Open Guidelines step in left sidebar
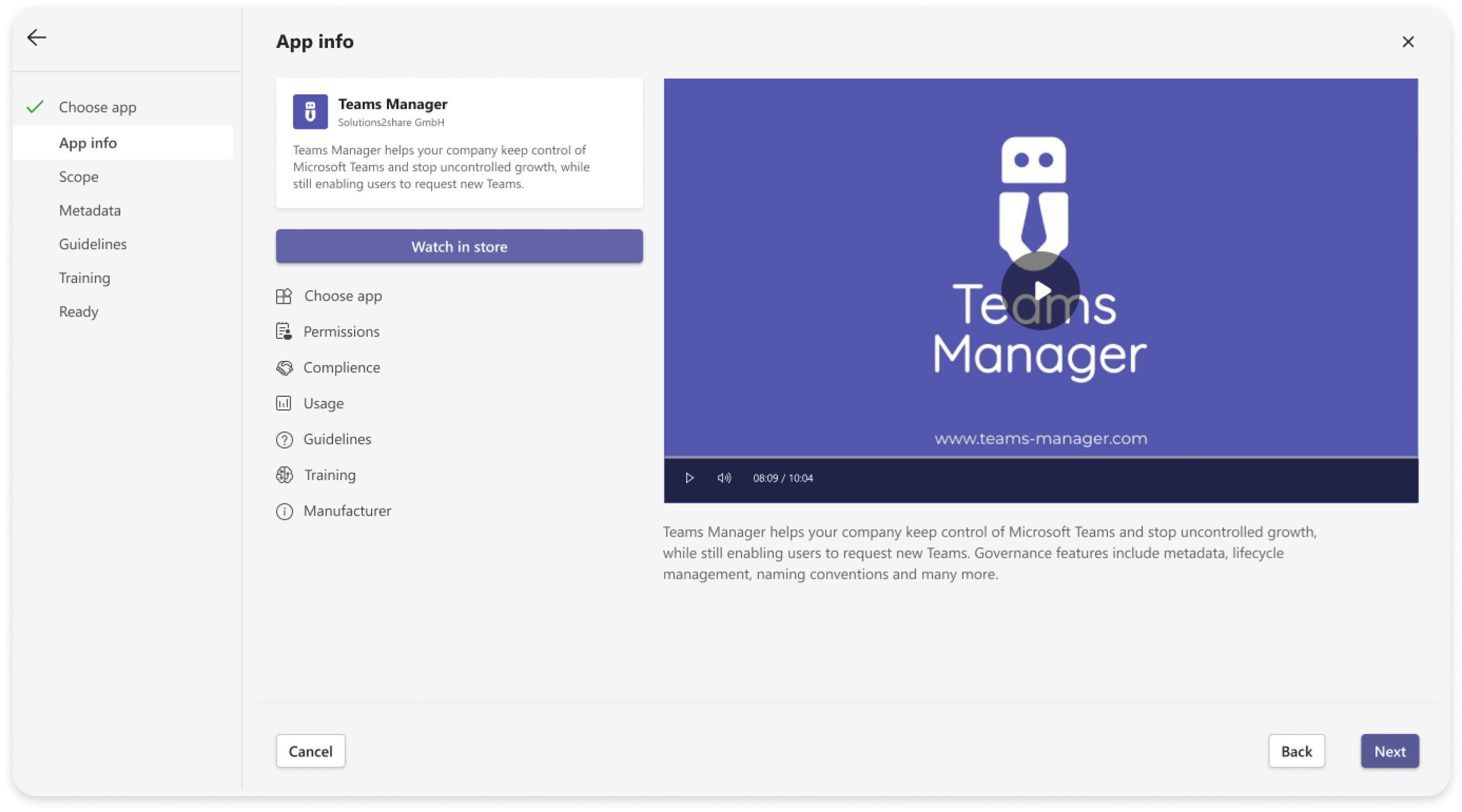The image size is (1462, 812). (x=92, y=244)
